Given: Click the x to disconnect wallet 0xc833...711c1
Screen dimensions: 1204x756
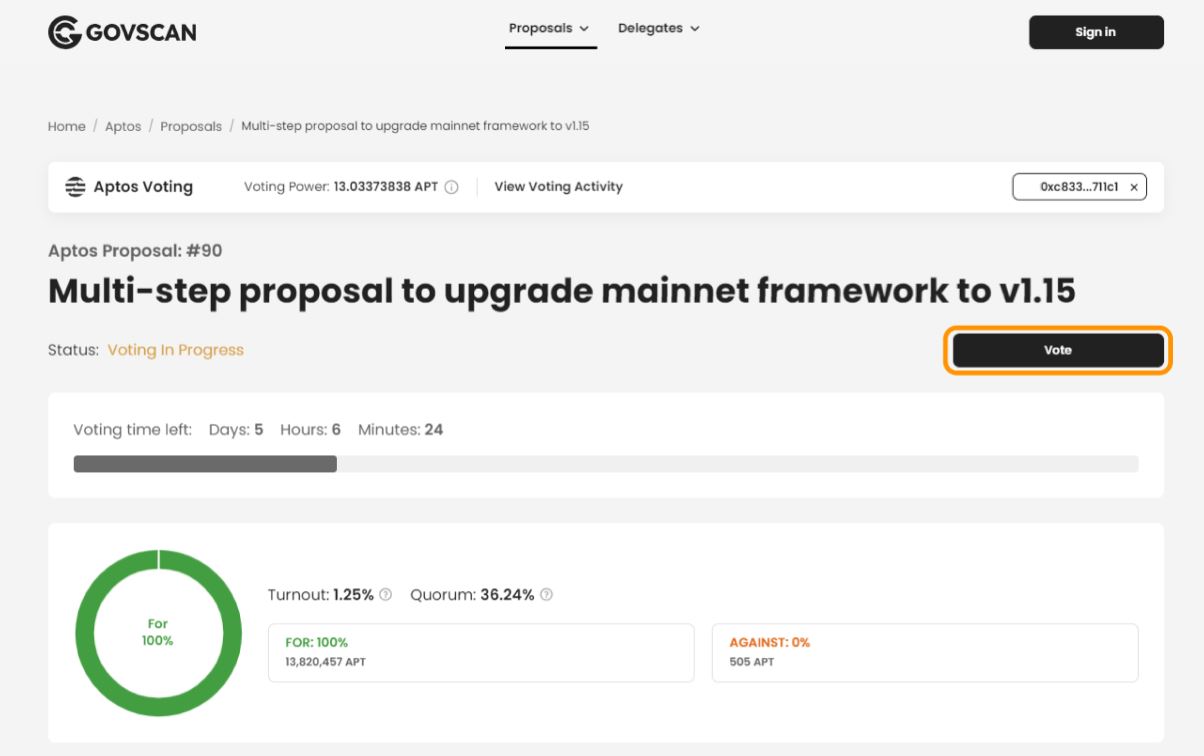Looking at the screenshot, I should click(1133, 186).
